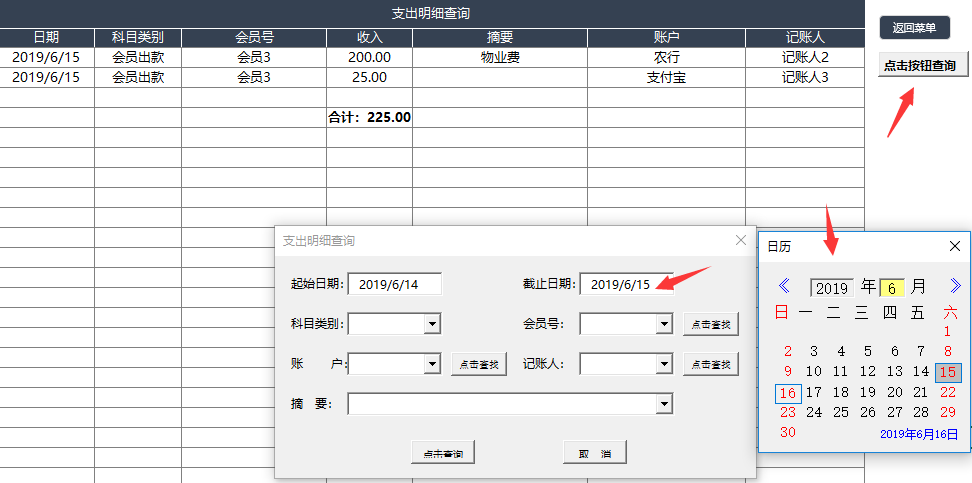Select the cell with amount 25.00
This screenshot has width=972, height=483.
pyautogui.click(x=369, y=78)
